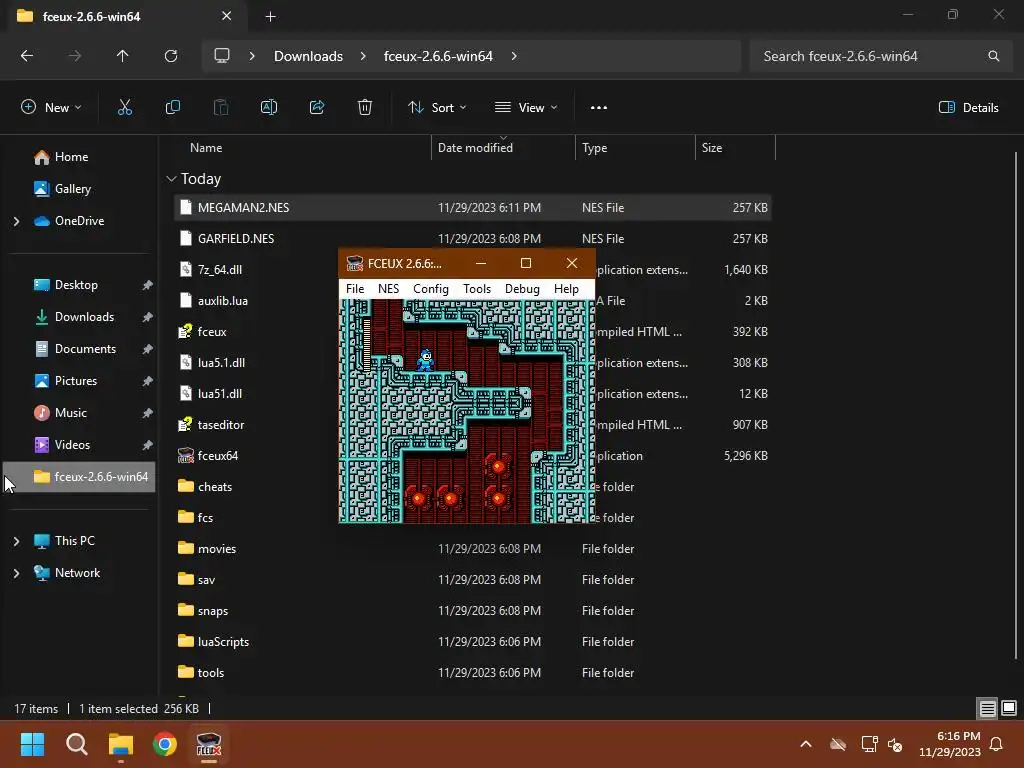Go up one folder level

(122, 56)
